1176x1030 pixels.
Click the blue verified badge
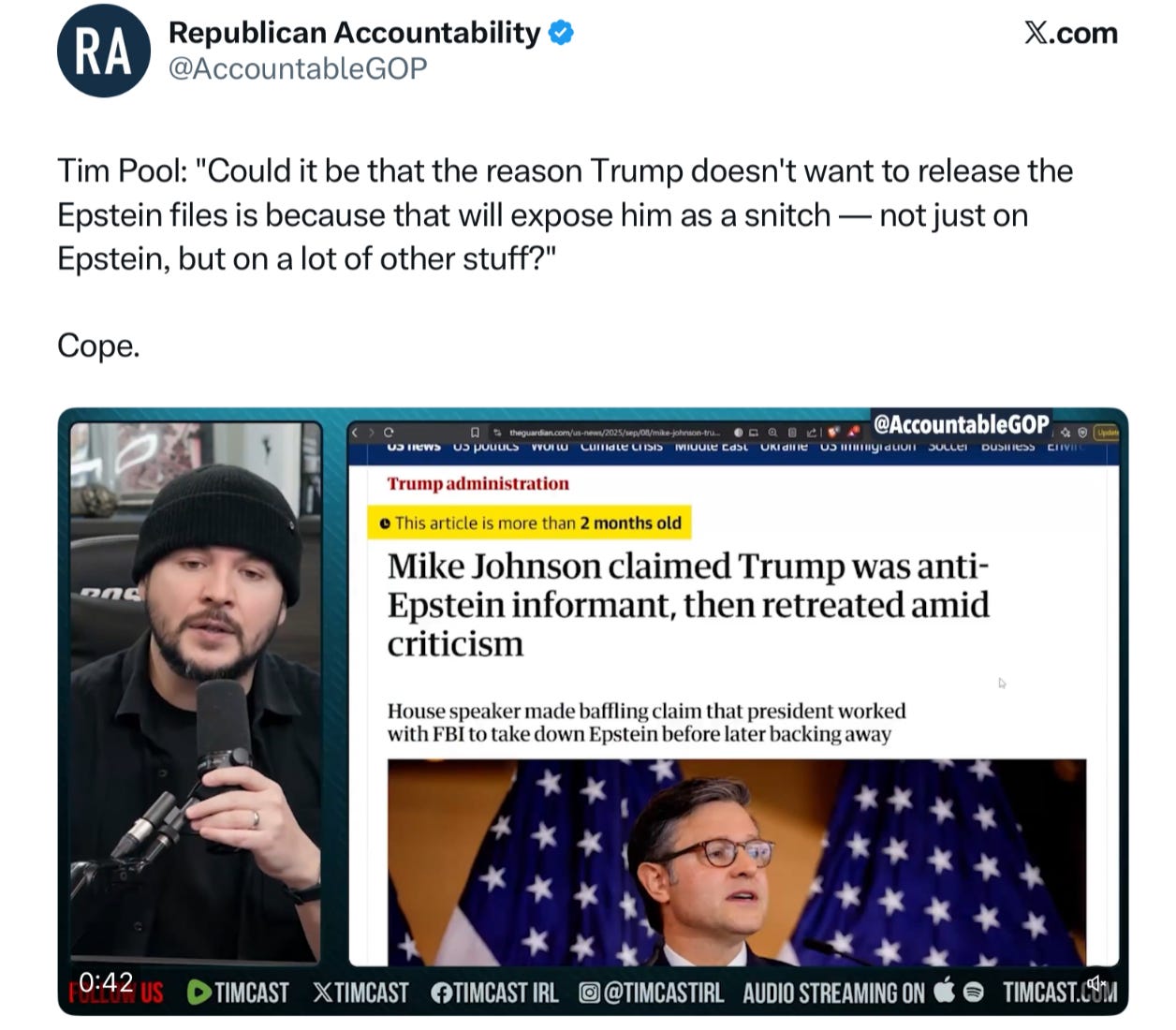click(561, 33)
